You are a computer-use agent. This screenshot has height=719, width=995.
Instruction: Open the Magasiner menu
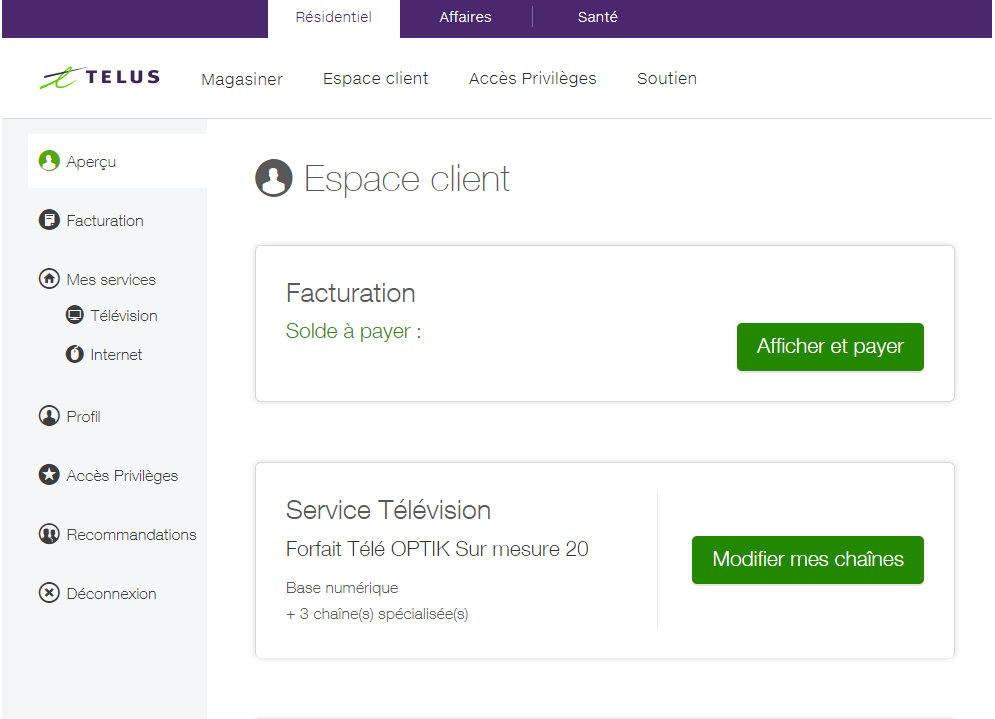click(242, 79)
